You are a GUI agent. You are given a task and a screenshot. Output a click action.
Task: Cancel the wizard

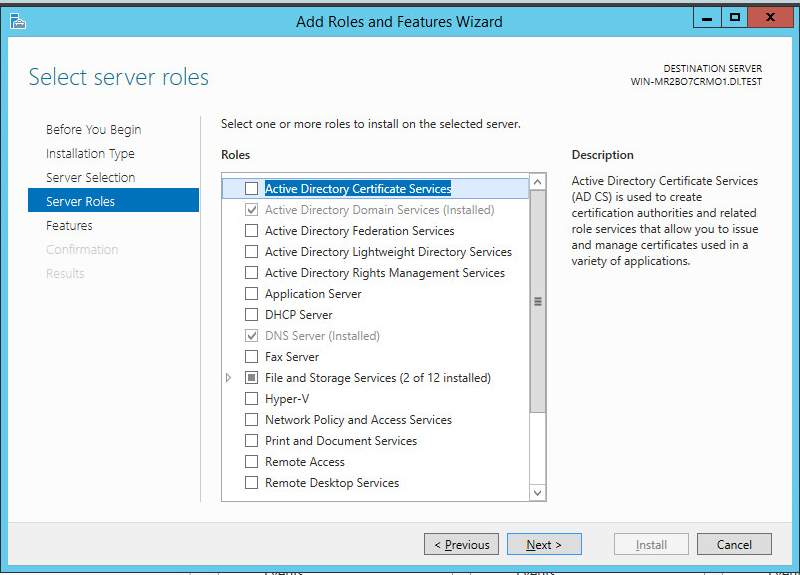point(733,545)
